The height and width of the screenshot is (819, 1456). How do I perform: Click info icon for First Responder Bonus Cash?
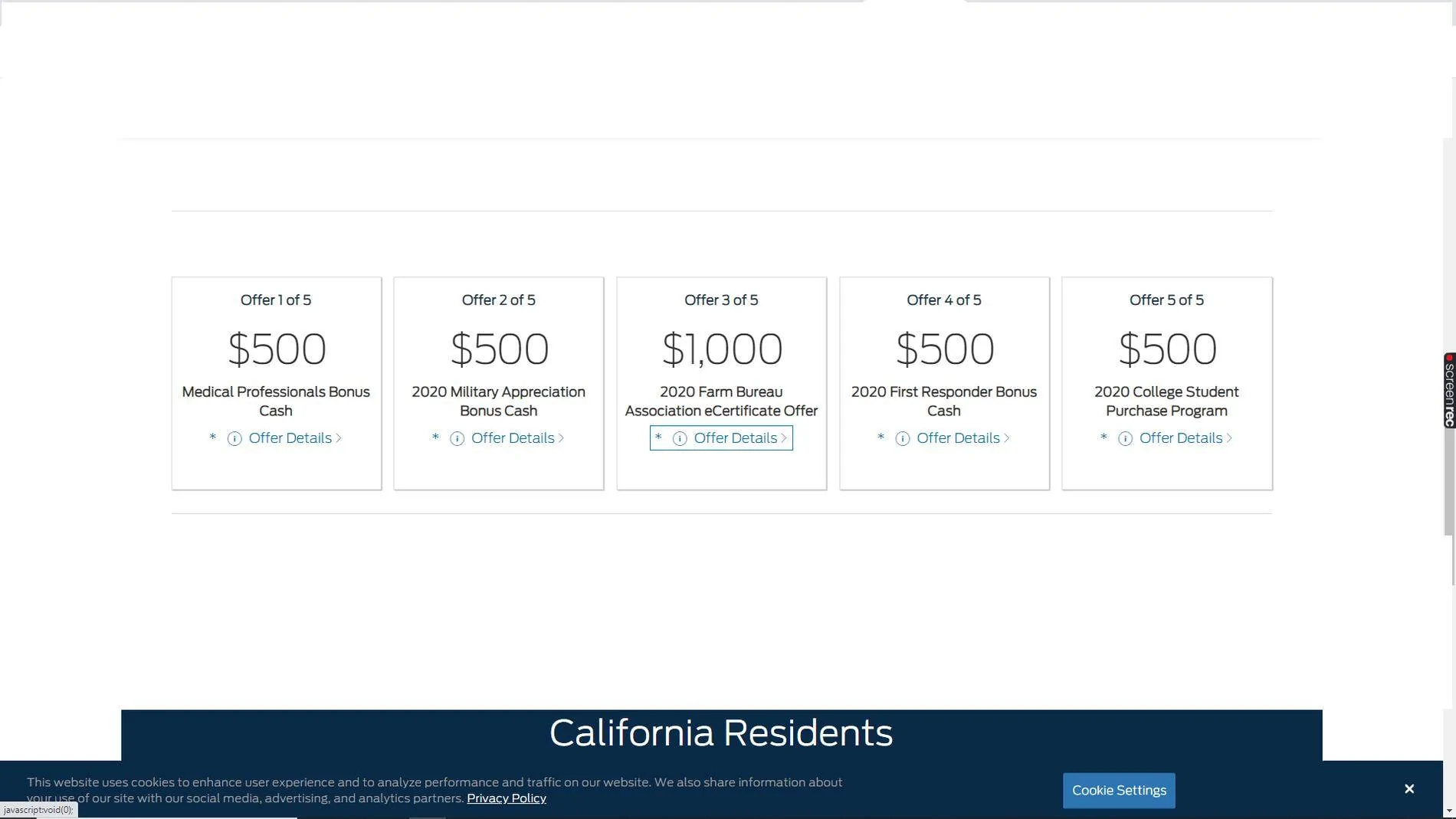click(903, 439)
